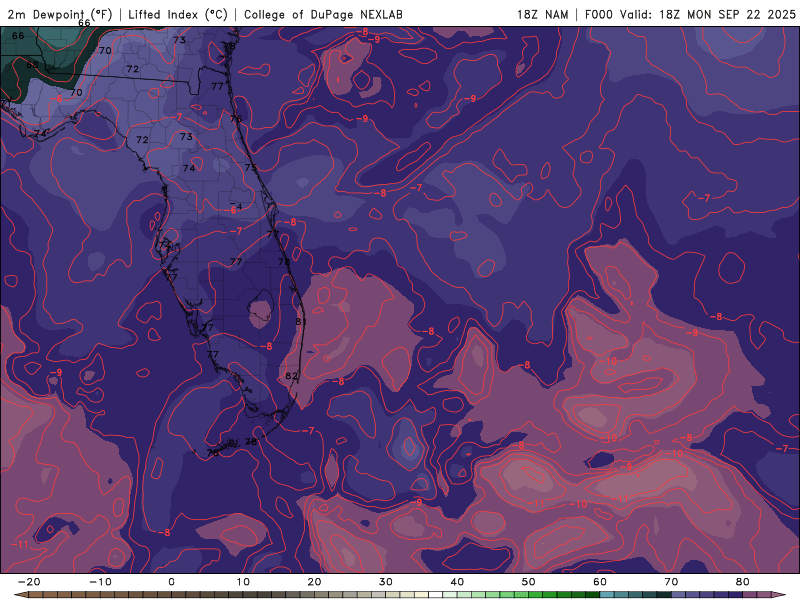The height and width of the screenshot is (600, 800).
Task: Click the '2m Dewpoint (°F)' title text
Action: 60,14
